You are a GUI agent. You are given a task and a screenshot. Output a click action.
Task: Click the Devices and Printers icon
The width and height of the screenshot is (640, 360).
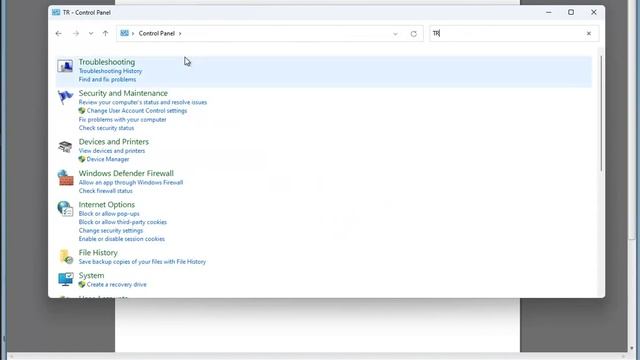coord(65,146)
